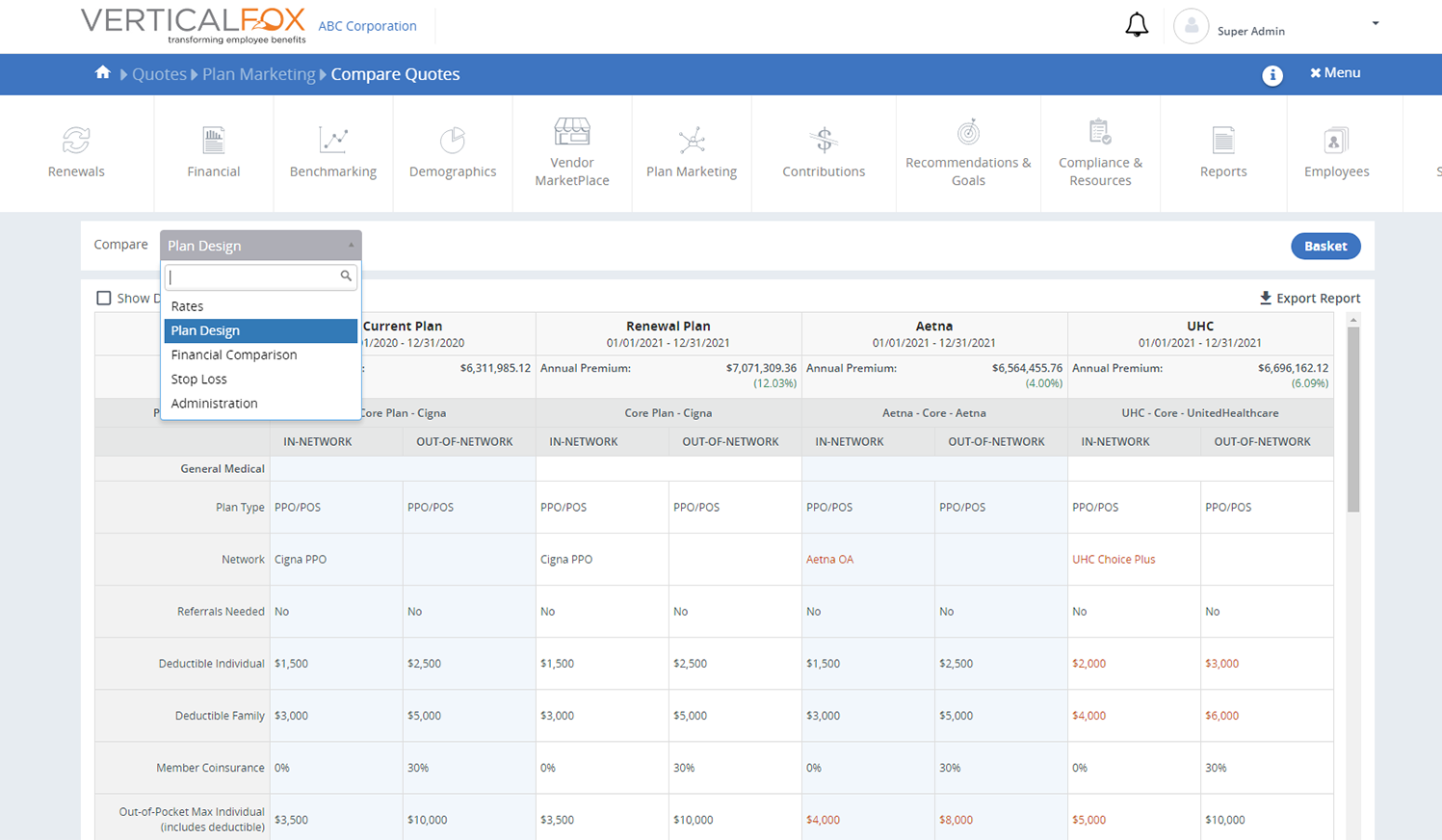Type in the compare options search field
The height and width of the screenshot is (840, 1442).
(255, 276)
